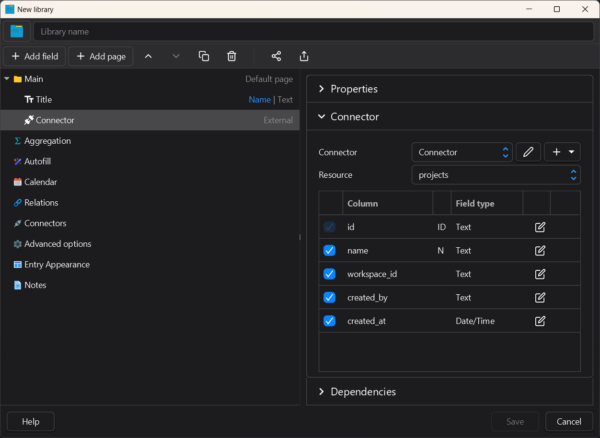Click the export upload icon
Screen dimensions: 600x438
[x=304, y=56]
